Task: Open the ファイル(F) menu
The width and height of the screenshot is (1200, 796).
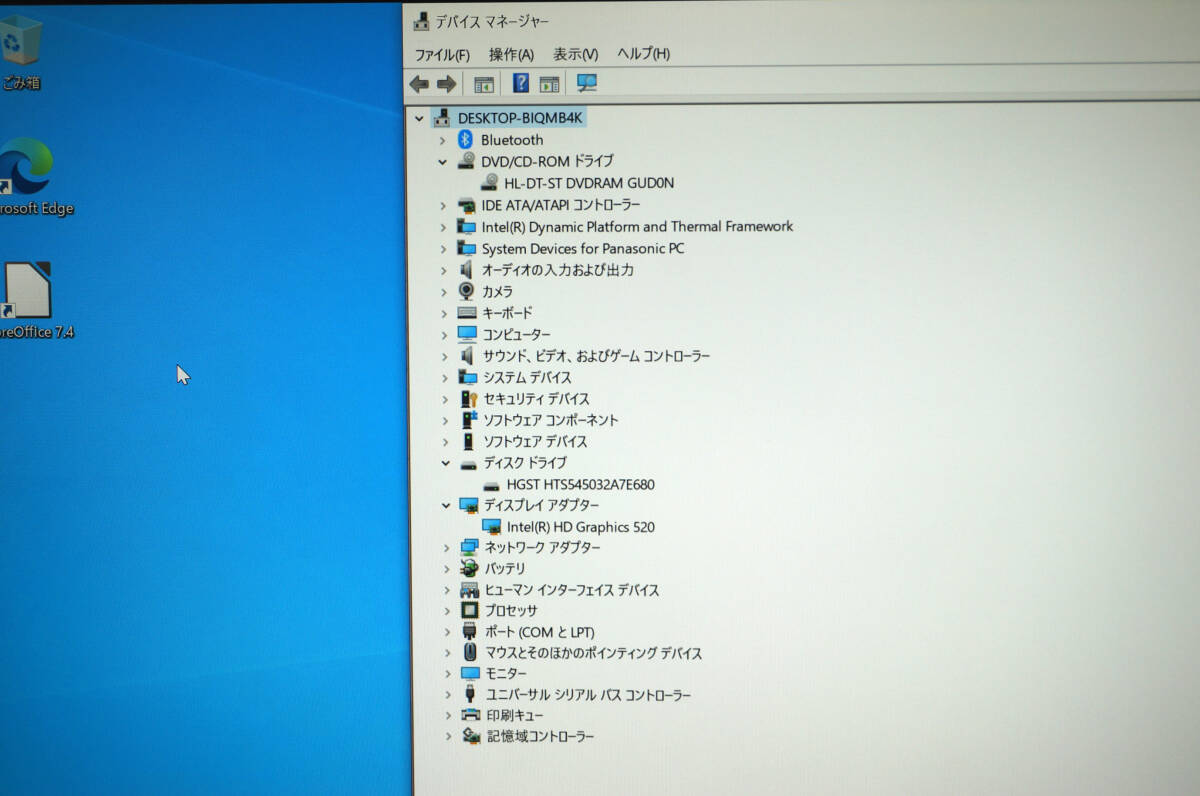Action: [x=442, y=54]
